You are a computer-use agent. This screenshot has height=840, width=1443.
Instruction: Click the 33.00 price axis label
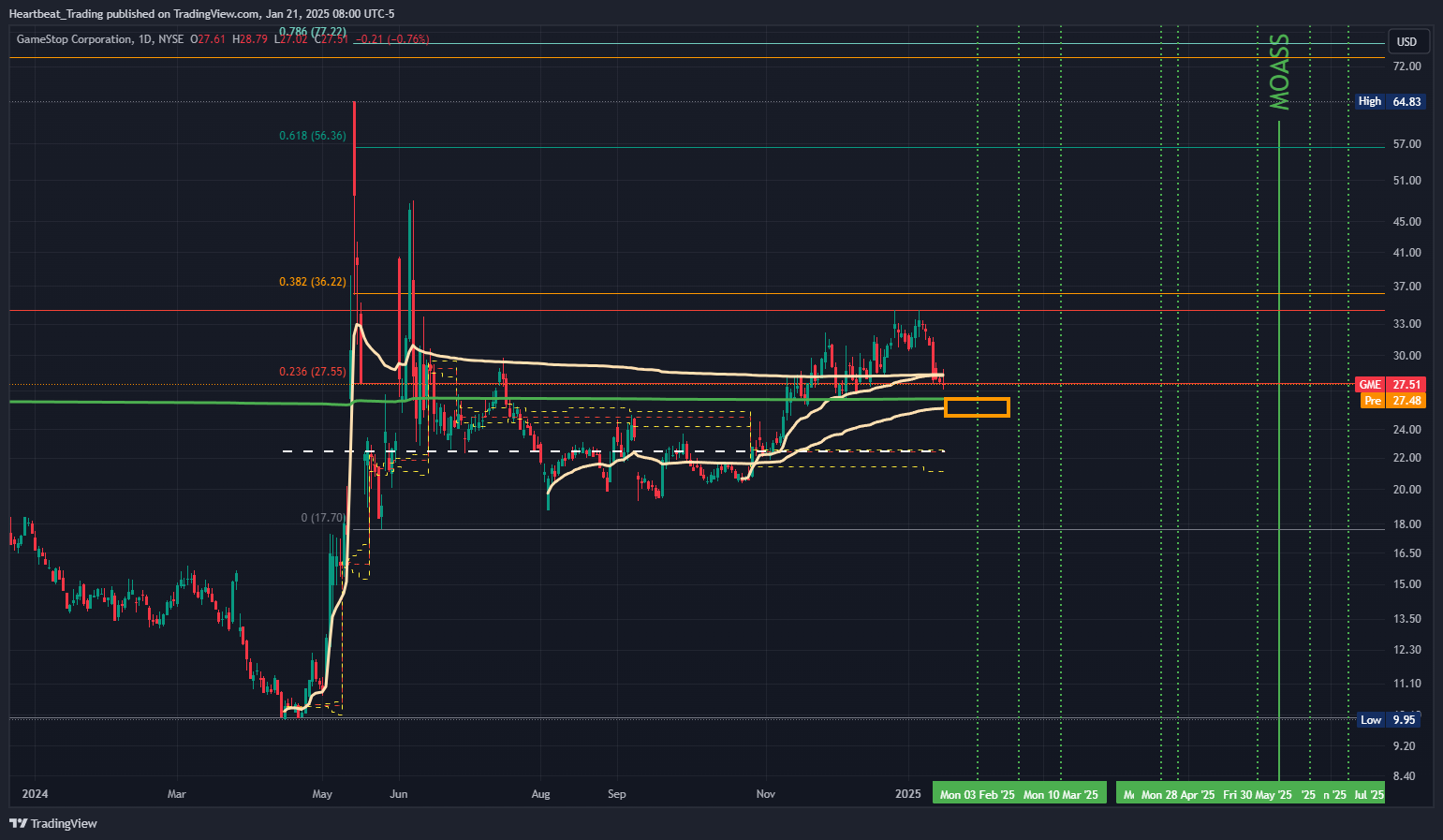click(1406, 324)
